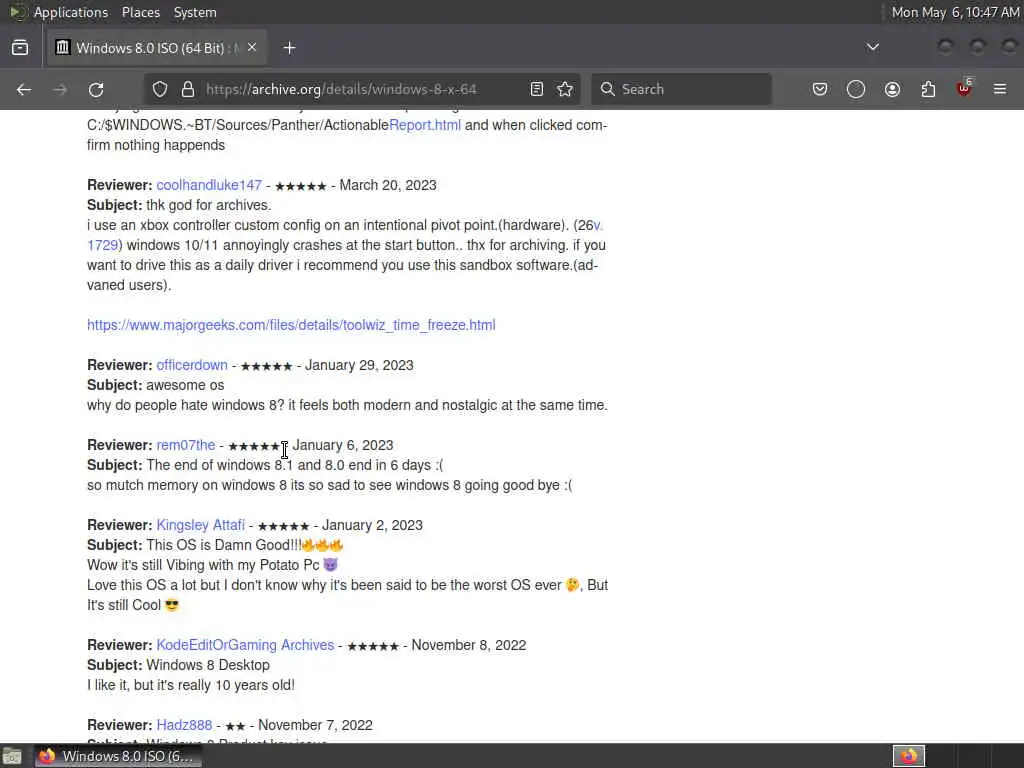The image size is (1024, 768).
Task: View site security via the padlock icon
Action: click(x=187, y=89)
